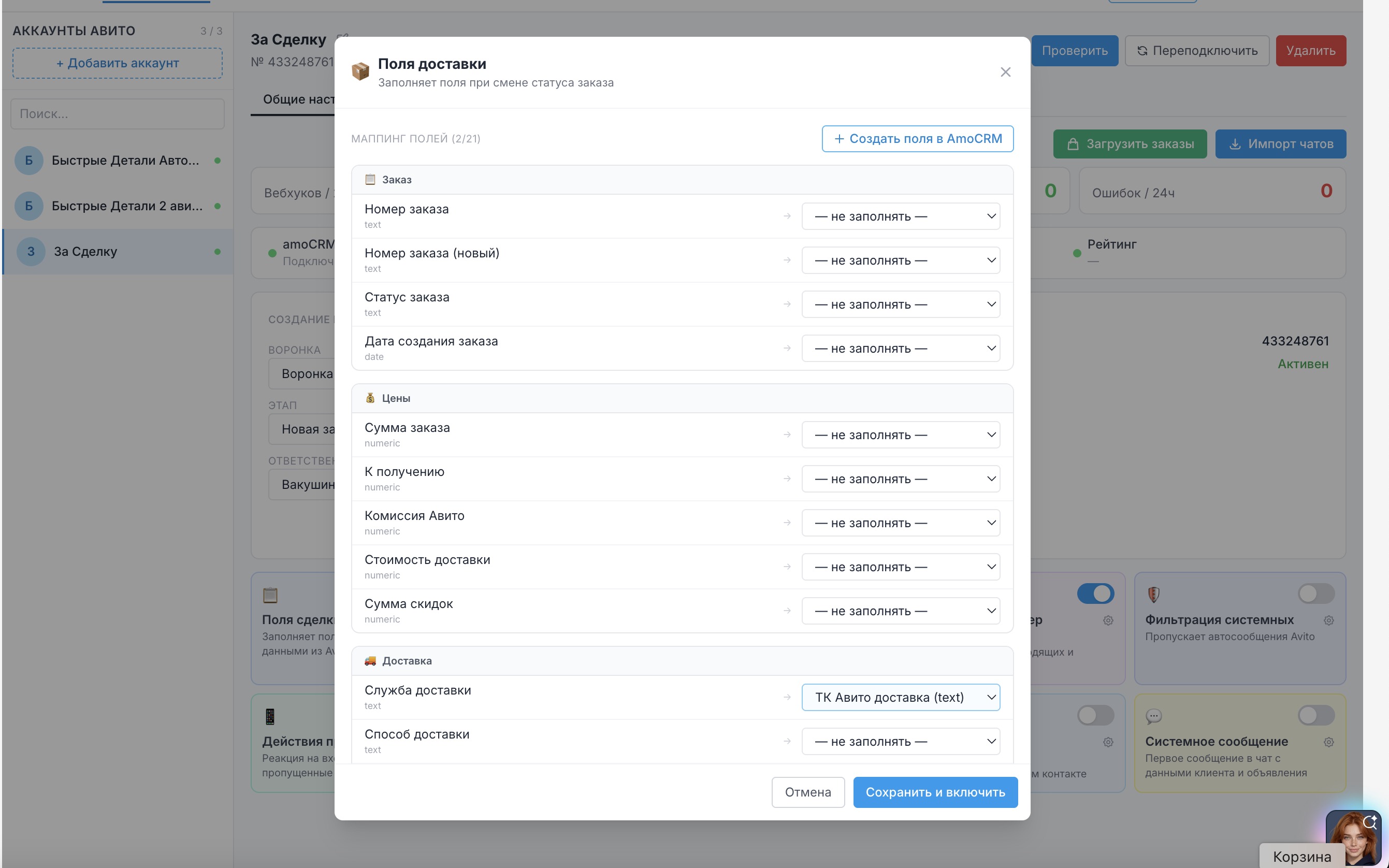Click the truck icon next to Доставка
1389x868 pixels.
tap(370, 661)
